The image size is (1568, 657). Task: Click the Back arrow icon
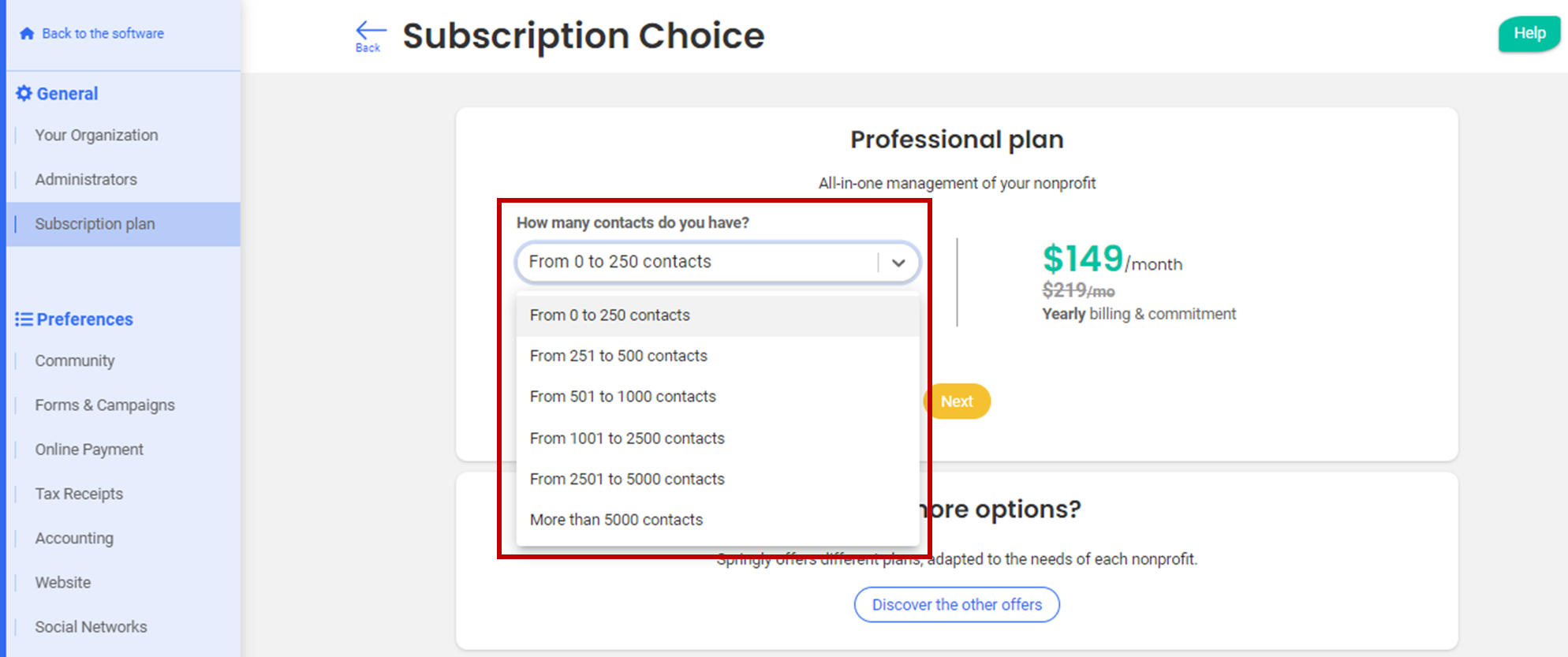(x=370, y=33)
